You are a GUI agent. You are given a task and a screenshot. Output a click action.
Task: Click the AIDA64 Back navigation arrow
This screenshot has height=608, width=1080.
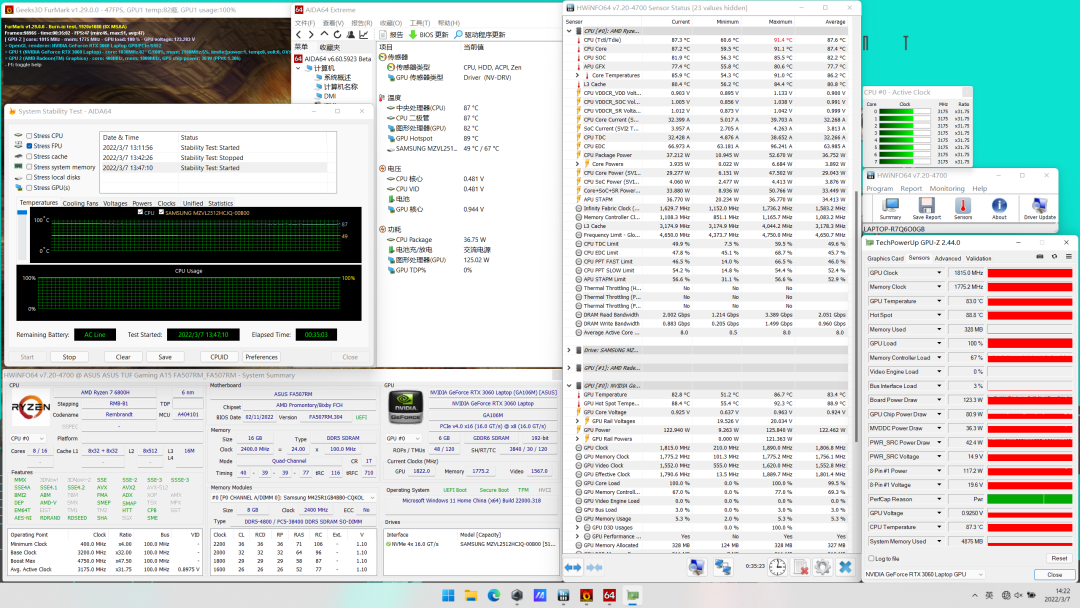point(298,34)
